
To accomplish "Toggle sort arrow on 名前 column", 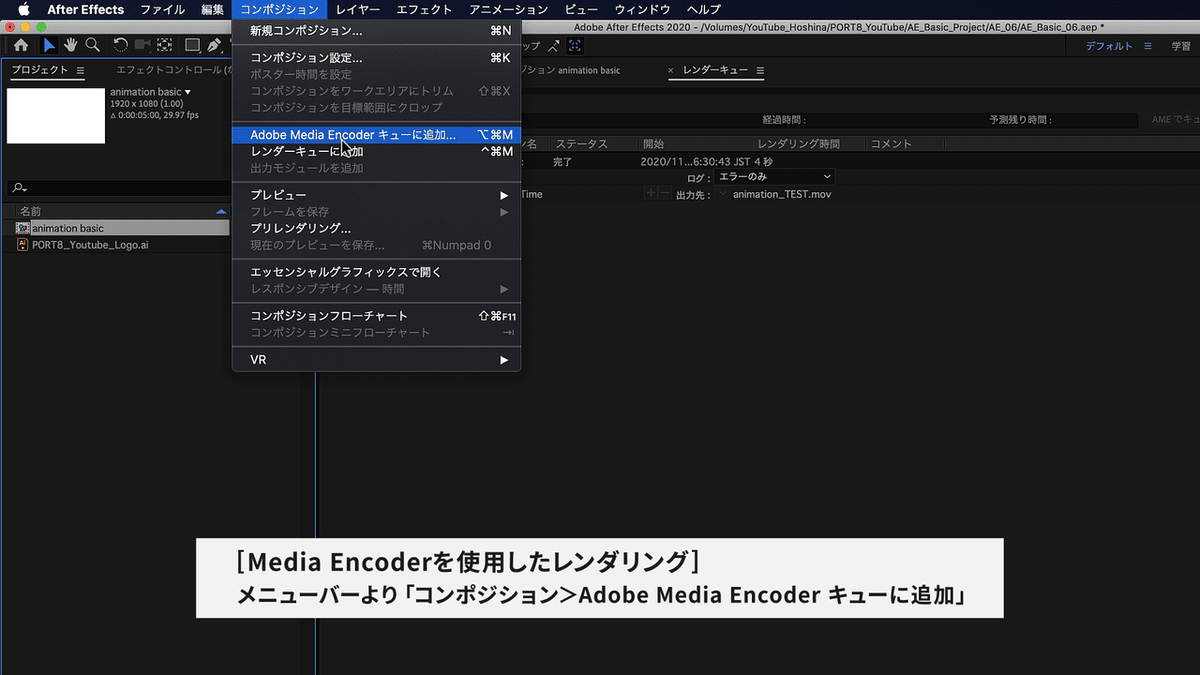I will pos(222,212).
